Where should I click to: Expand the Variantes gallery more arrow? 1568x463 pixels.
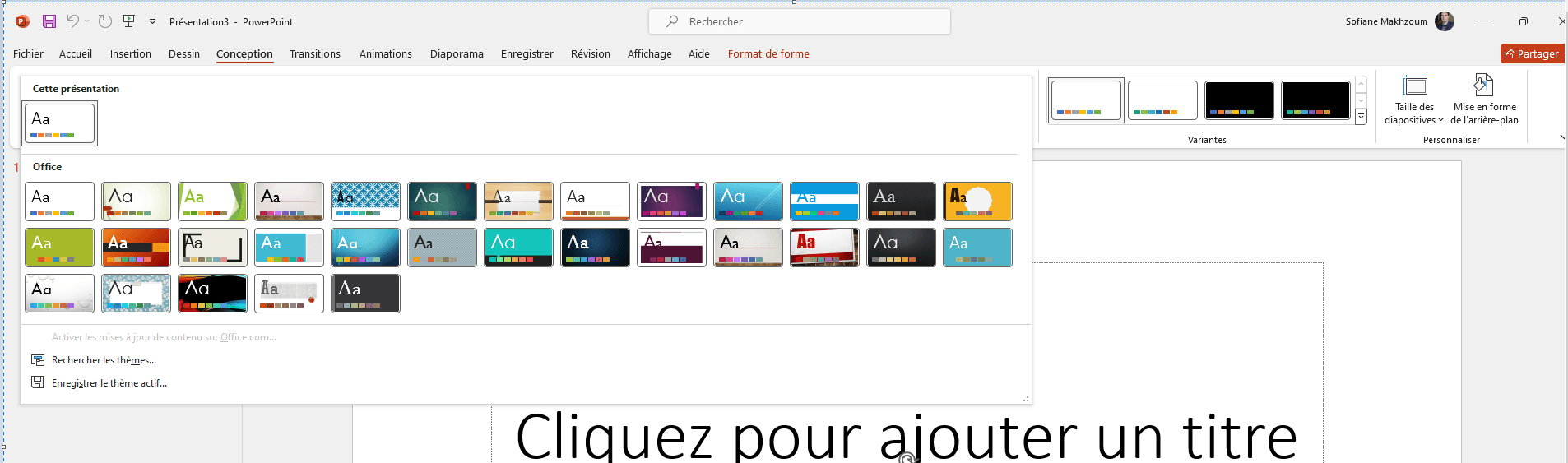click(1361, 118)
